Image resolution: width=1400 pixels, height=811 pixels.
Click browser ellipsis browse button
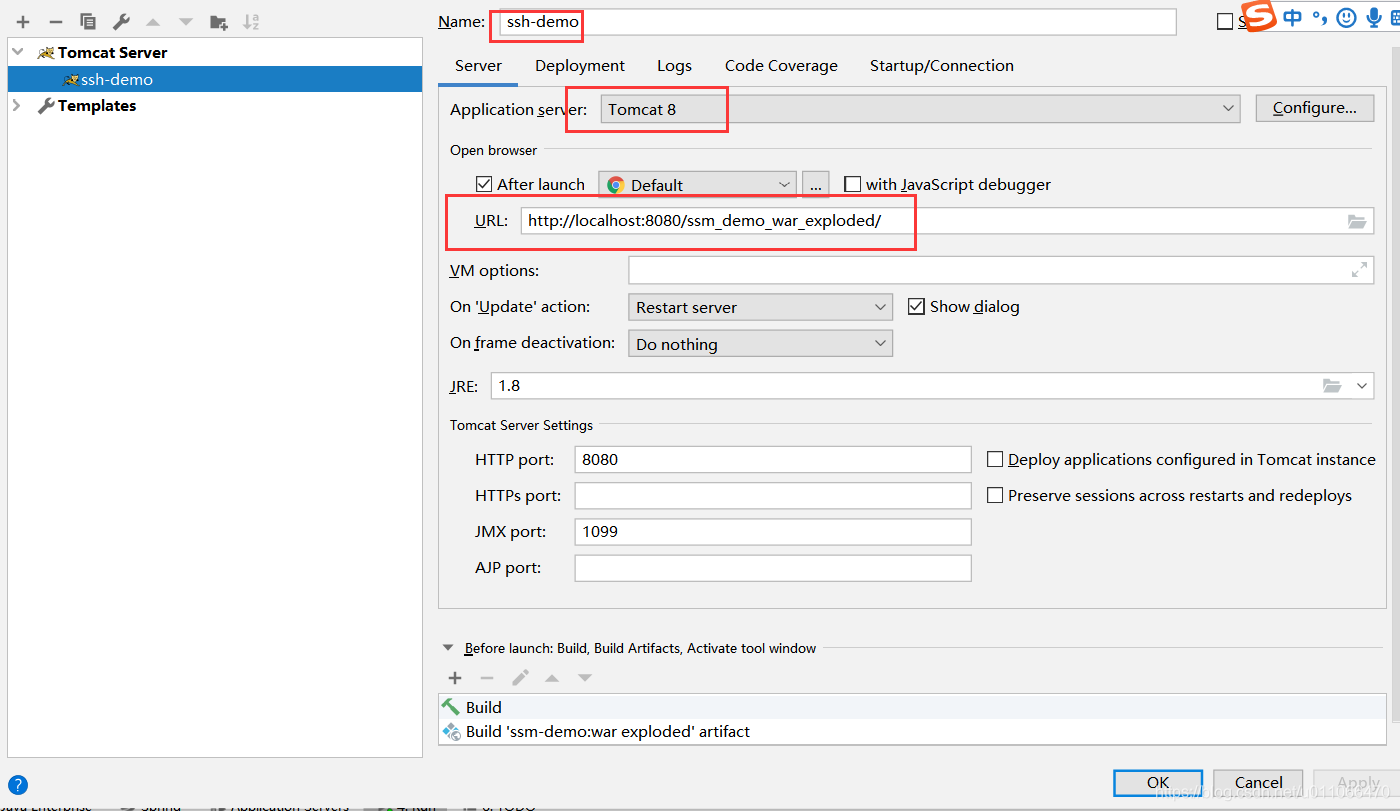(x=816, y=185)
